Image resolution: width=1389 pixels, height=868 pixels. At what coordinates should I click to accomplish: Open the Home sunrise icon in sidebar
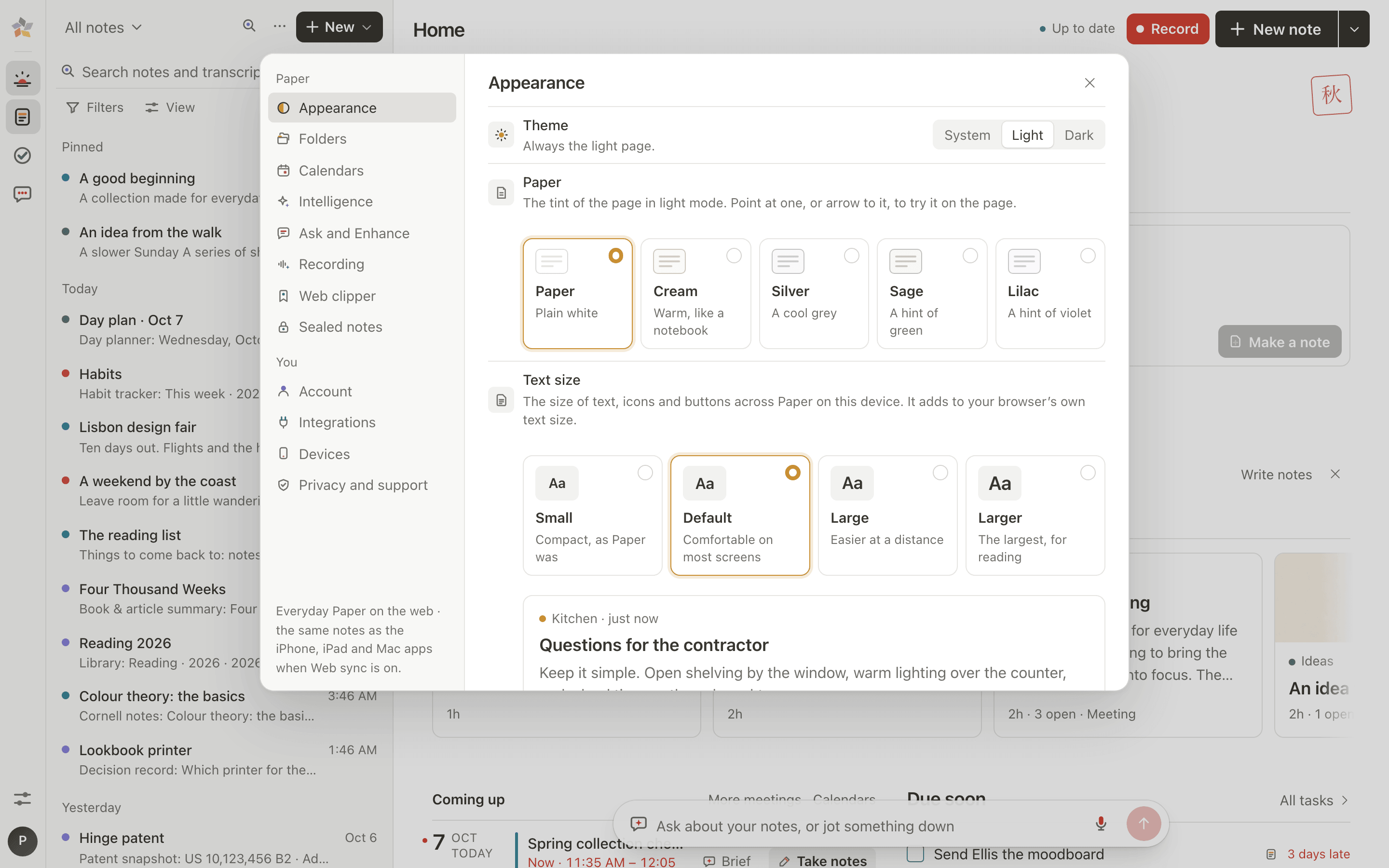23,79
